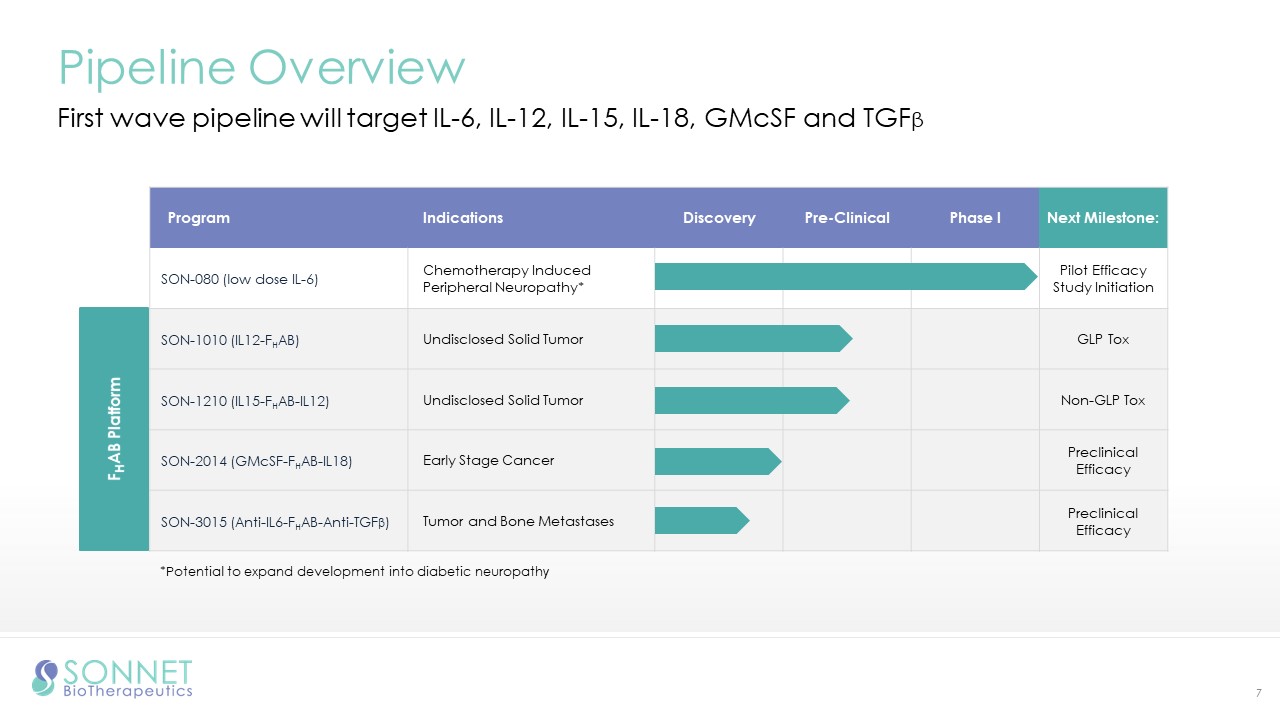
Task: Select the Next Milestone header cell
Action: click(1102, 218)
